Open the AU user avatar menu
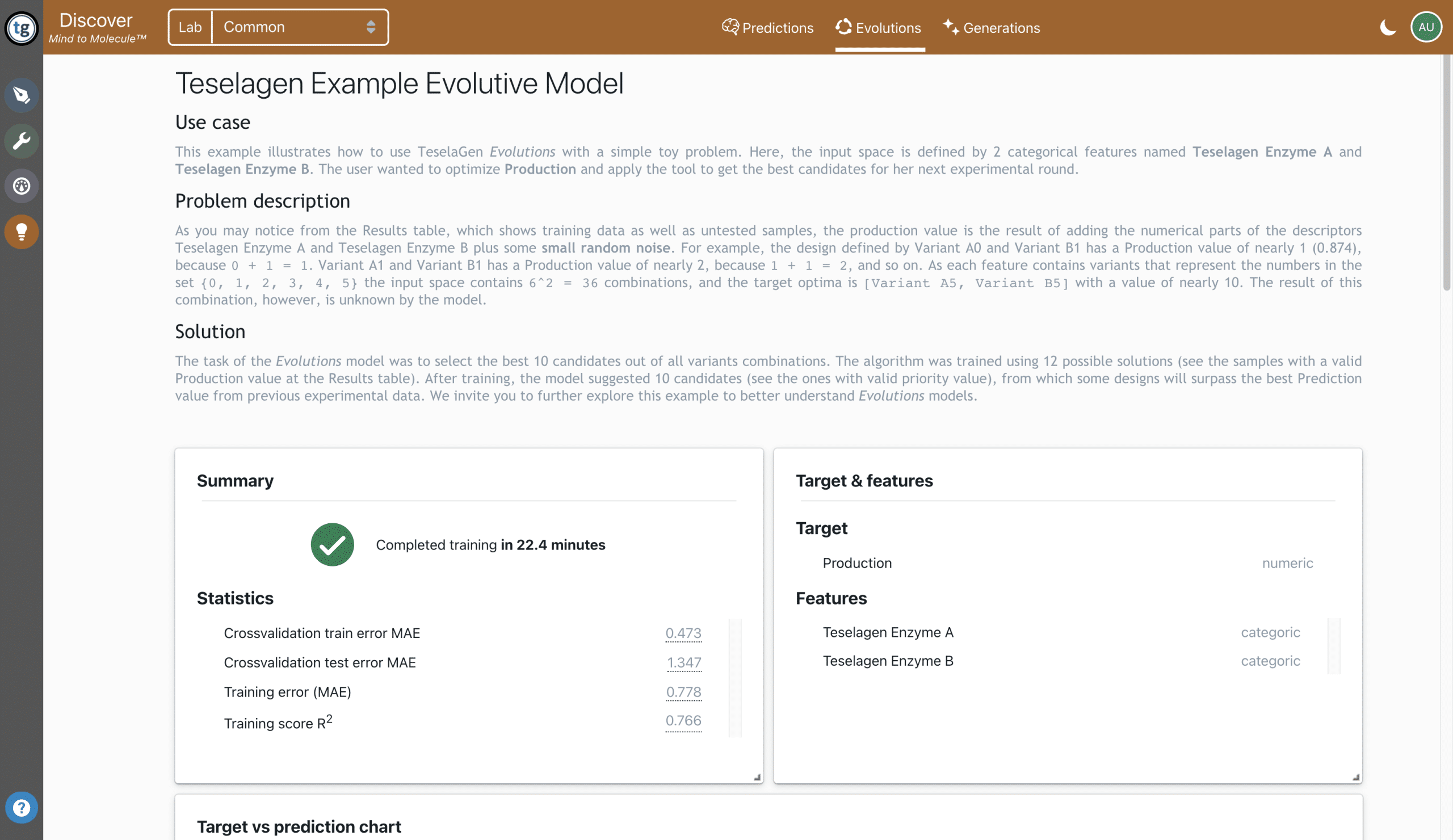This screenshot has width=1453, height=840. [x=1426, y=27]
